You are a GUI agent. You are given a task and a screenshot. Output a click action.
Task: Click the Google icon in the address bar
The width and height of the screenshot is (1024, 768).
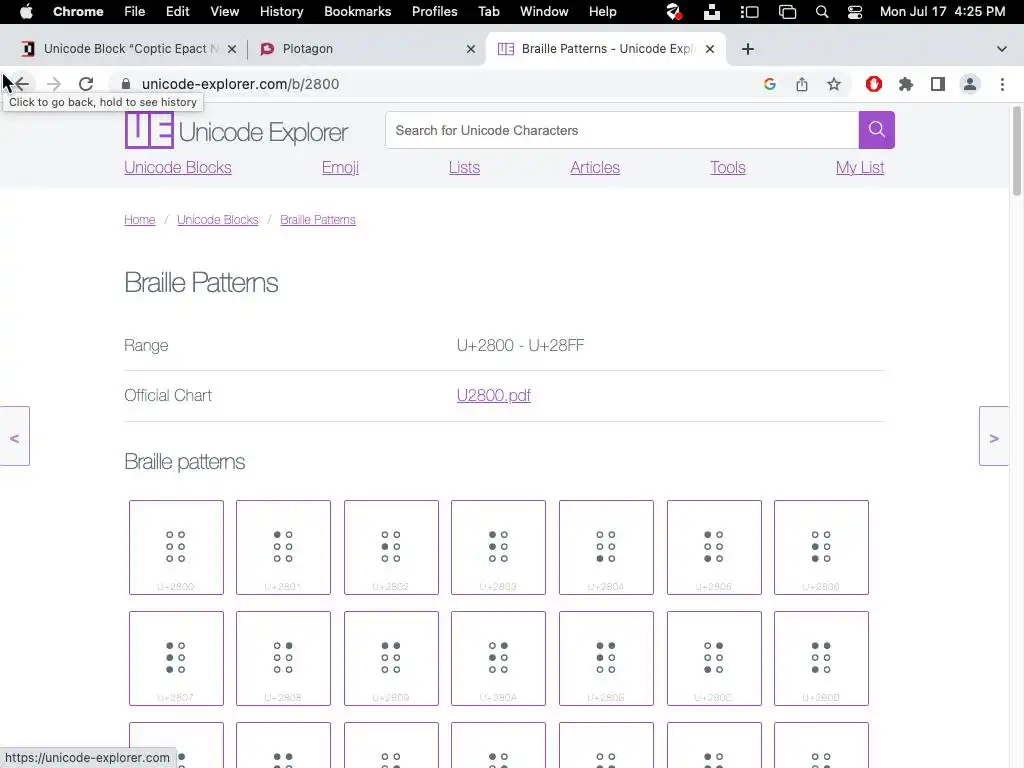pyautogui.click(x=769, y=84)
